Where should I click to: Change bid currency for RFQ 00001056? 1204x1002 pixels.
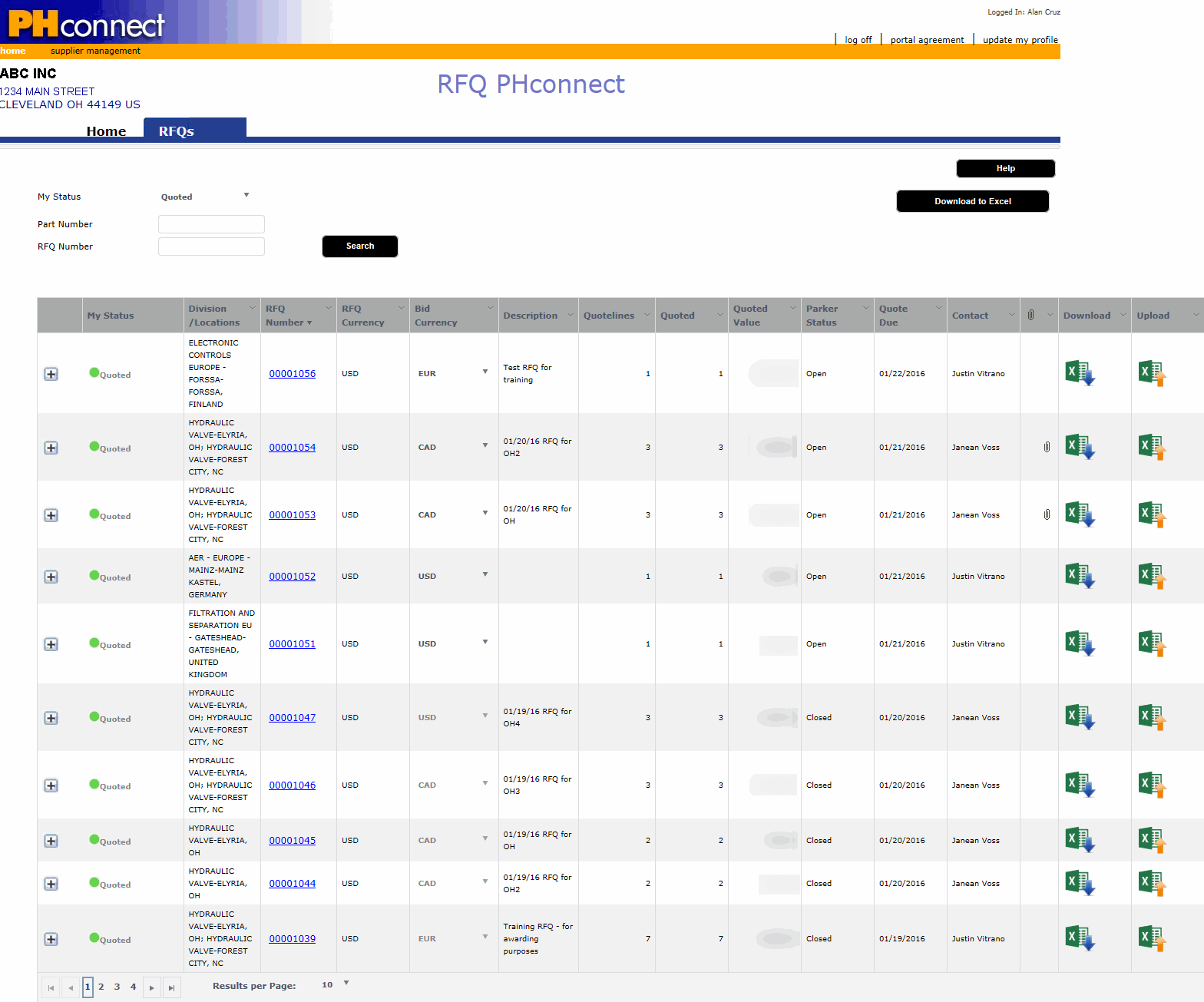pyautogui.click(x=485, y=372)
